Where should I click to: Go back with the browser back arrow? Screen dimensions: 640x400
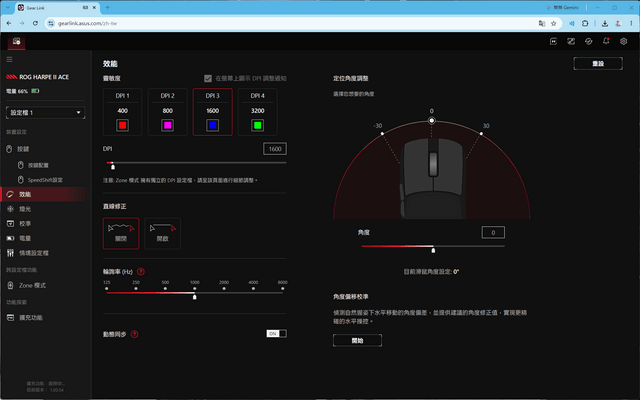(x=9, y=23)
